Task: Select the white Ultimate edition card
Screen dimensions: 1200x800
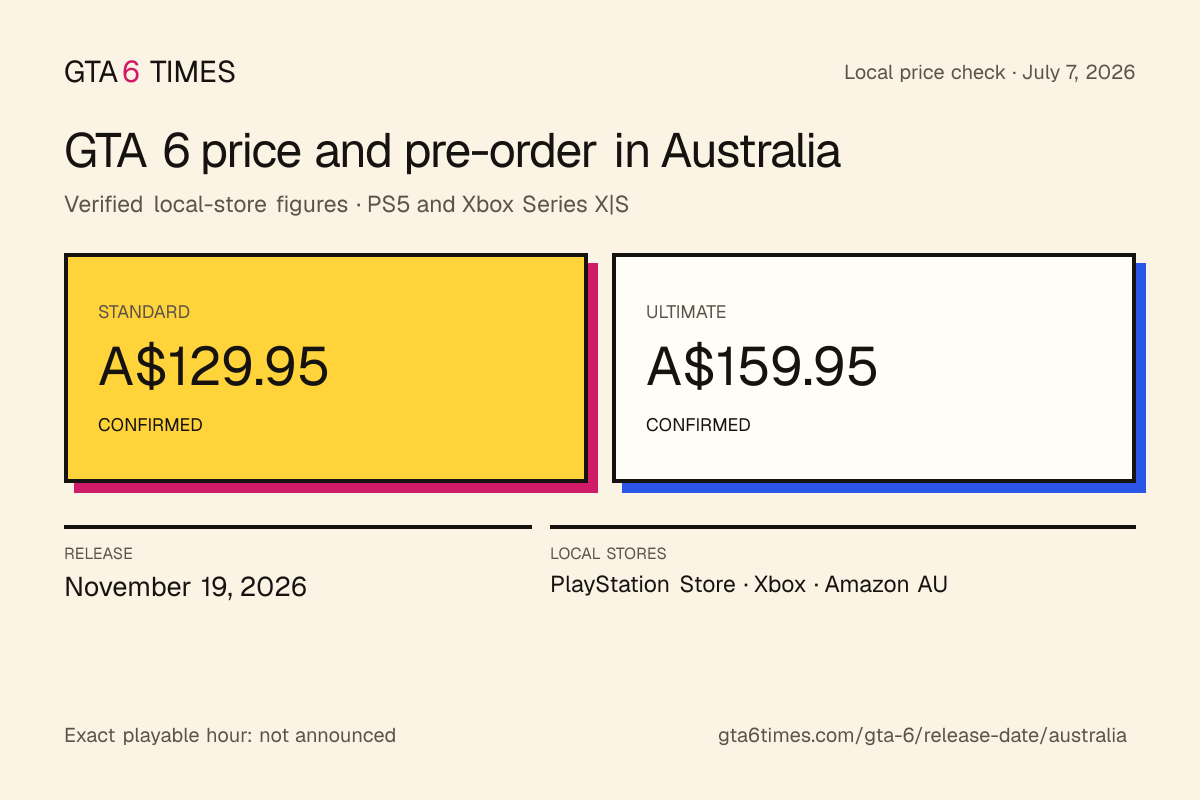Action: pos(874,368)
